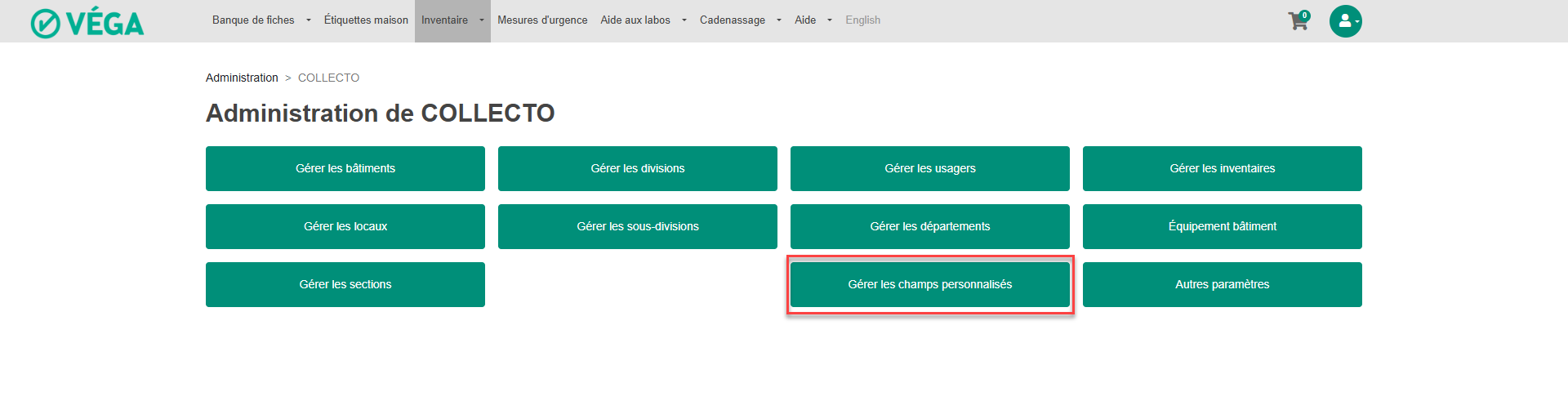Go to Administration breadcrumb link

click(242, 78)
